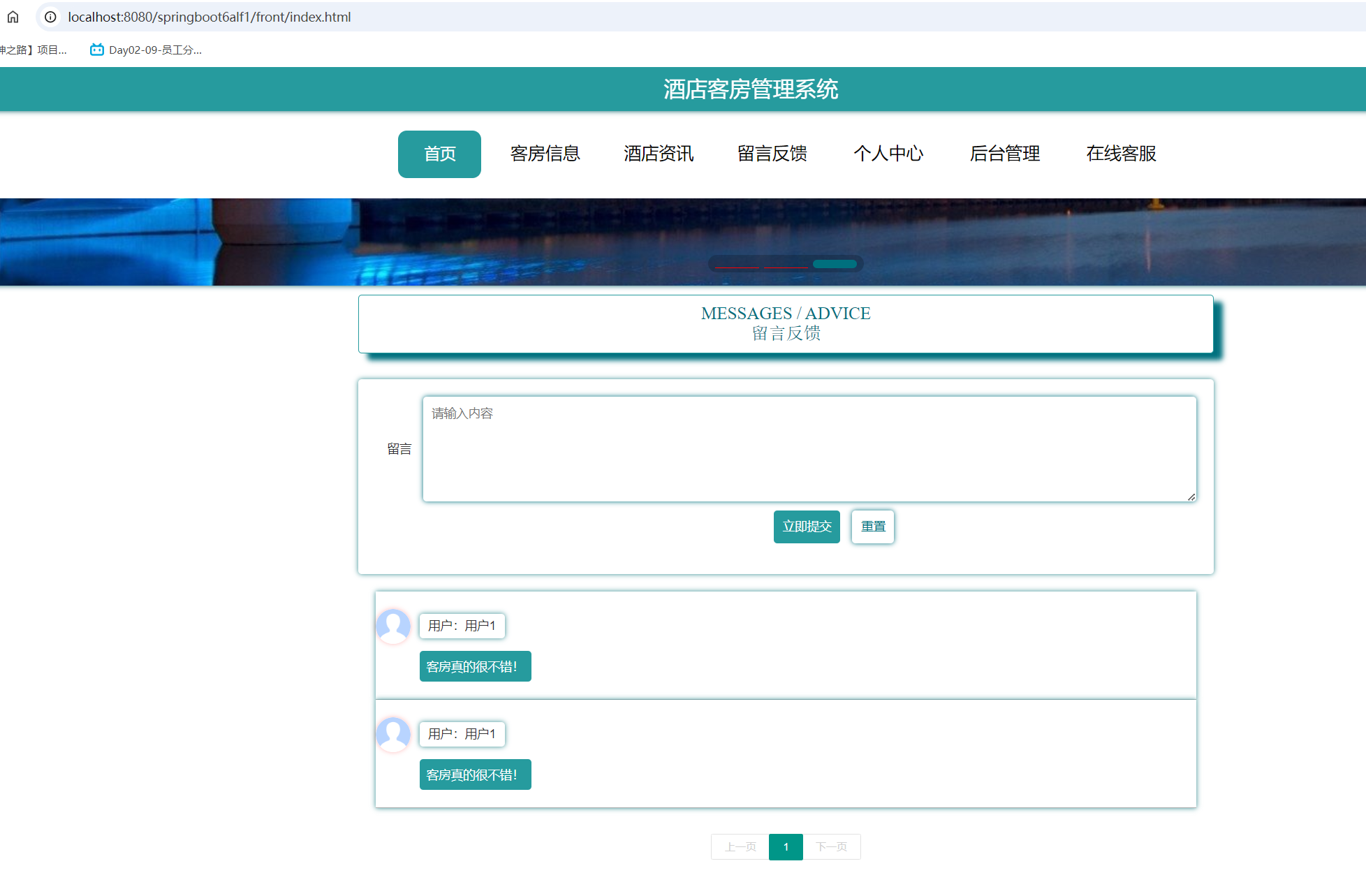The height and width of the screenshot is (896, 1366).
Task: Submit the message with 立即提交
Action: (x=807, y=527)
